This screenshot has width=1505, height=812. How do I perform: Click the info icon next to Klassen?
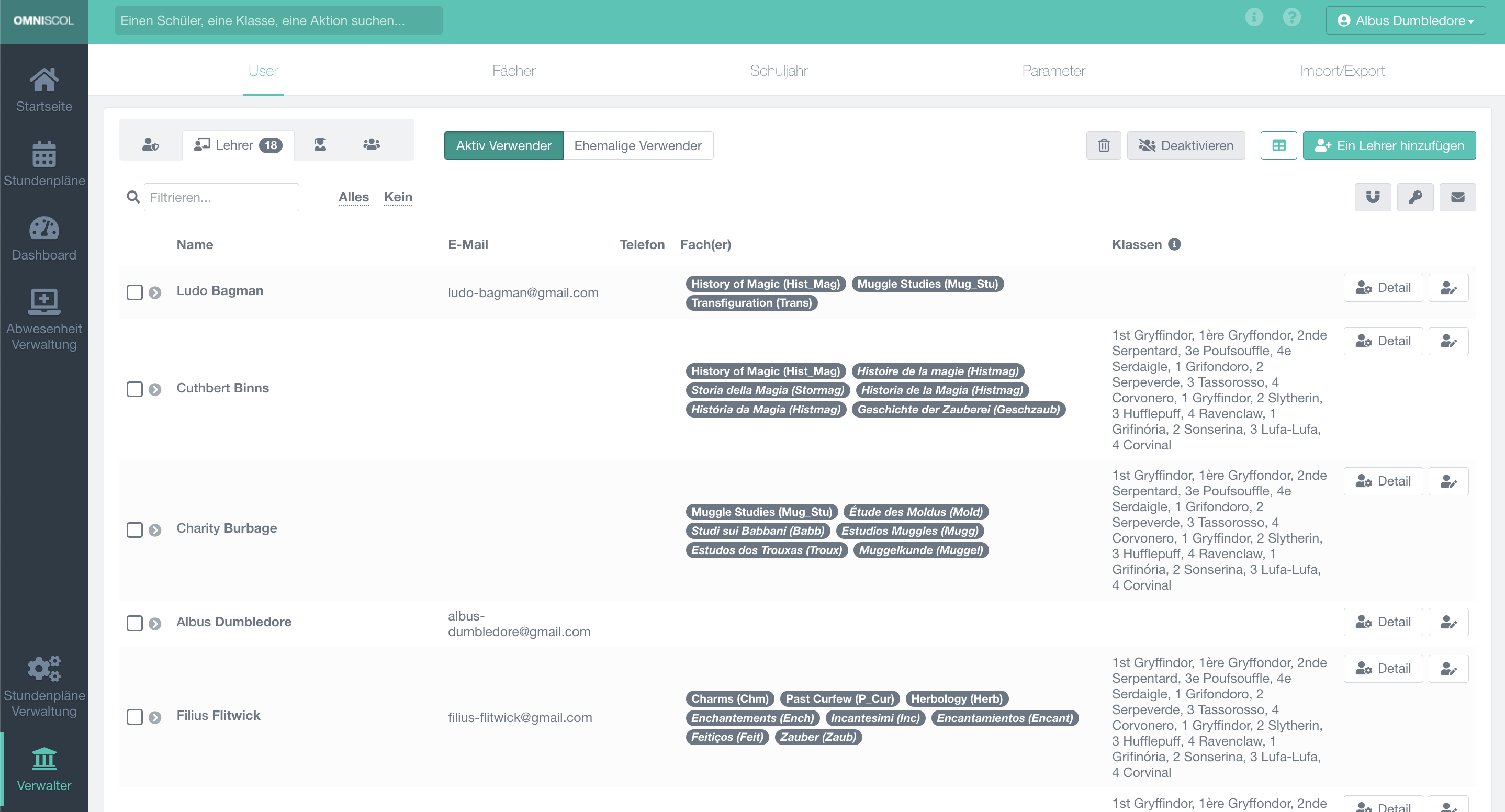coord(1174,244)
